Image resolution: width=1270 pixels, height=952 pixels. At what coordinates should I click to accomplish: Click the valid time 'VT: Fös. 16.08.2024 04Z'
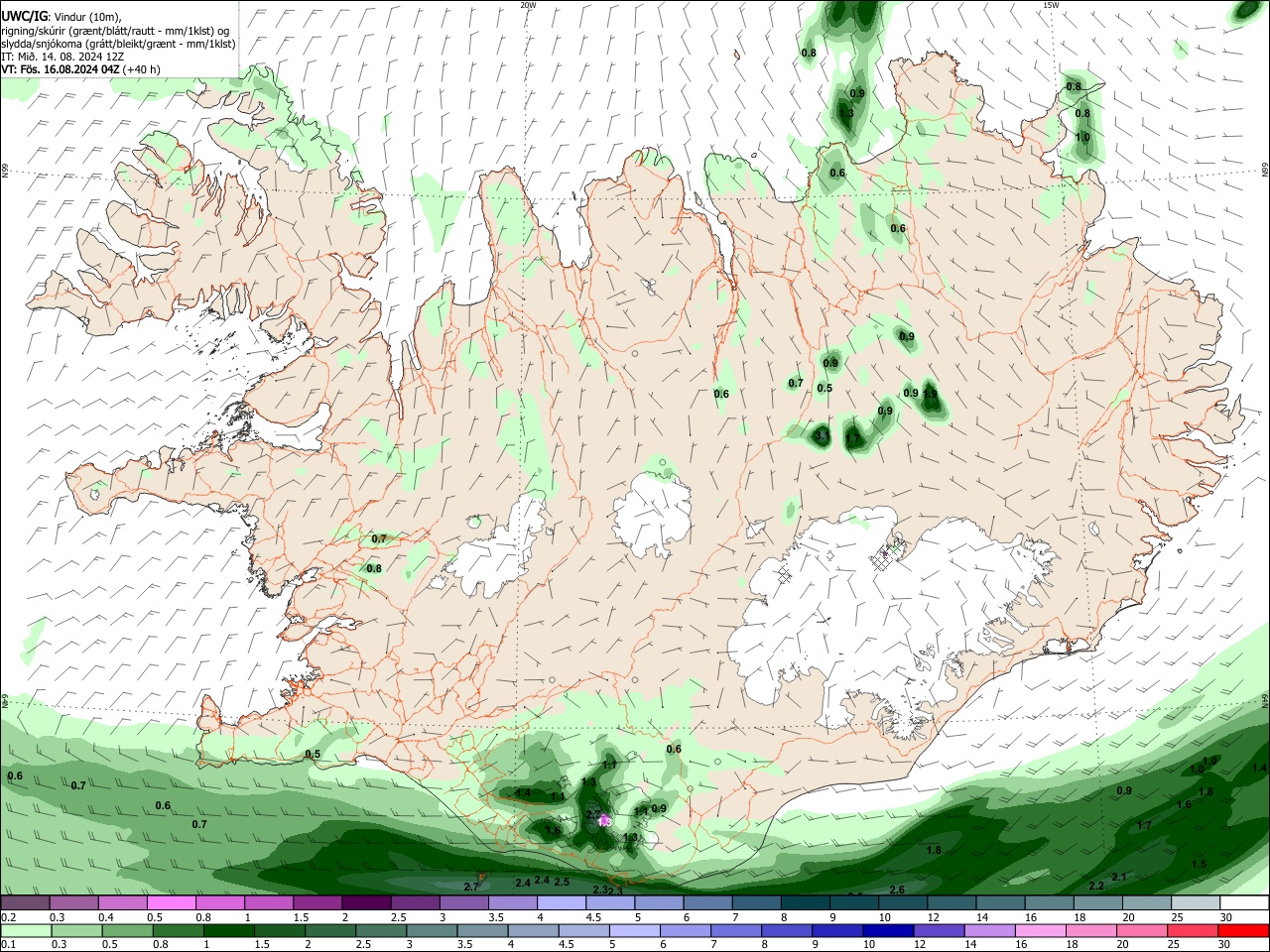[61, 69]
